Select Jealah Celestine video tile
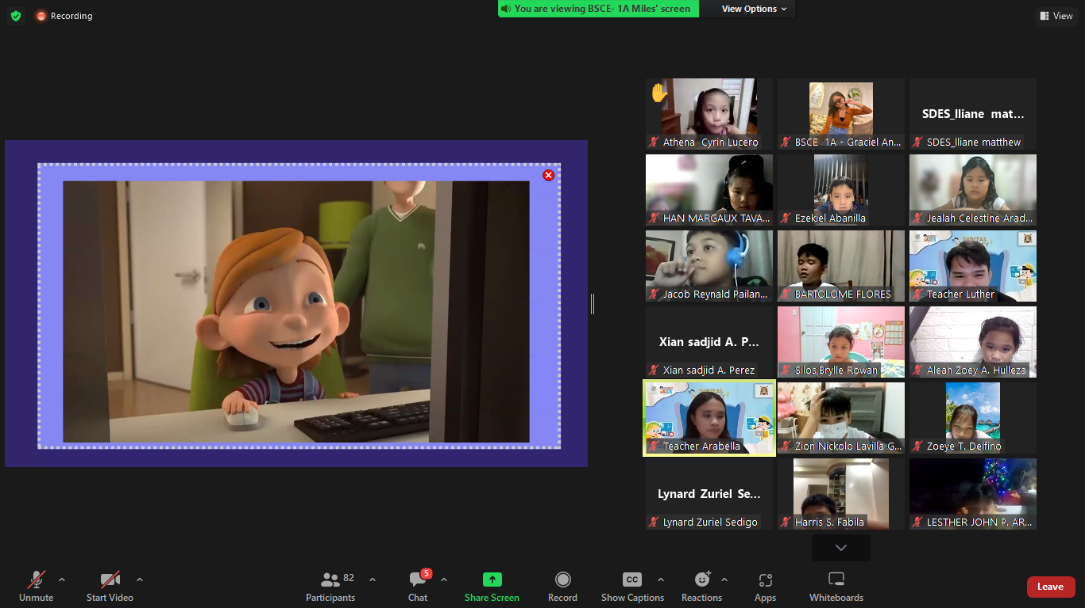The image size is (1085, 608). 973,190
